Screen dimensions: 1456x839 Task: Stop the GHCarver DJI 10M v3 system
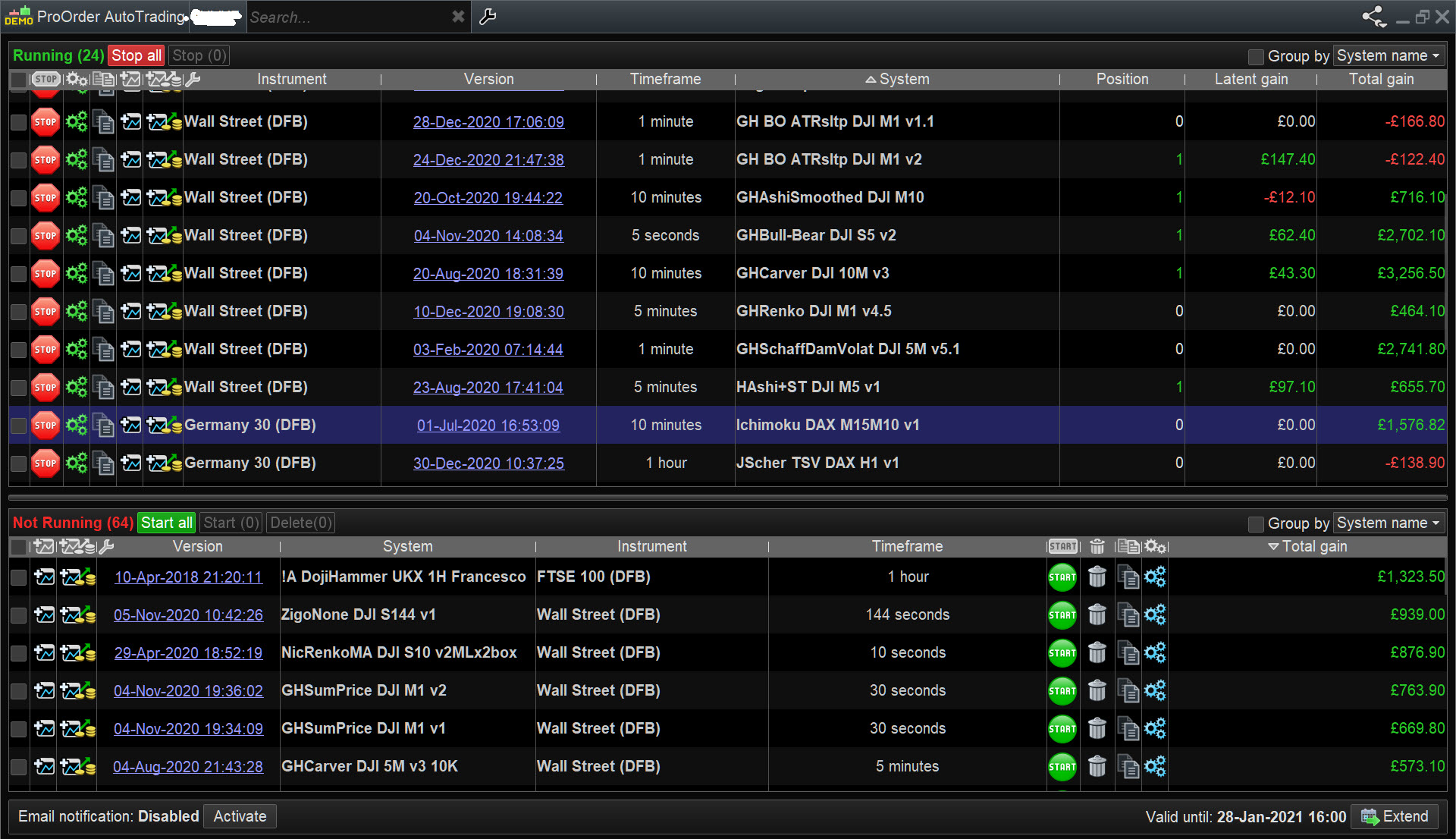point(45,273)
